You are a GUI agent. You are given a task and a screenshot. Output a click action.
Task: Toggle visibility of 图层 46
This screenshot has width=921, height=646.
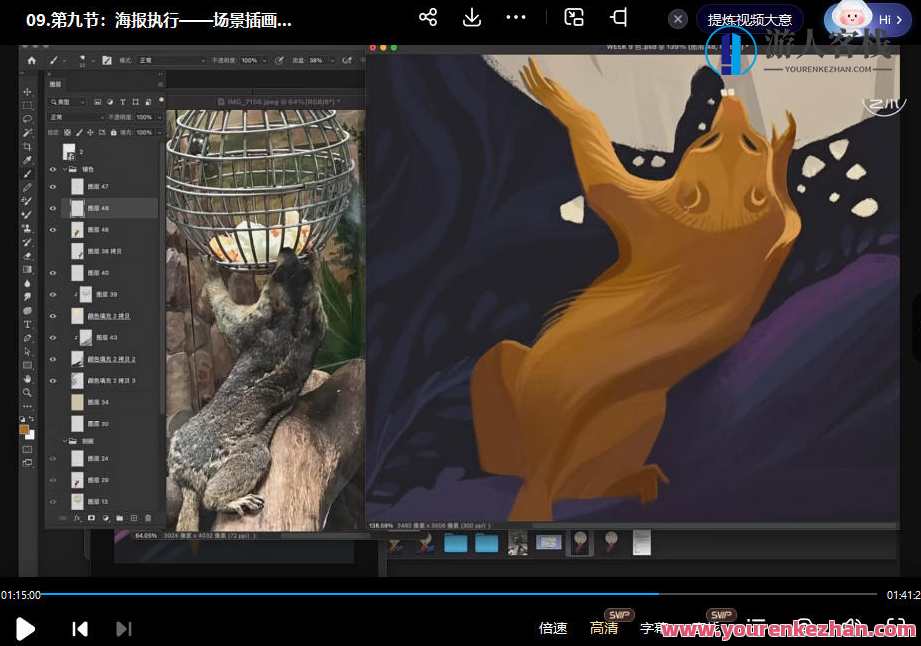pos(53,229)
